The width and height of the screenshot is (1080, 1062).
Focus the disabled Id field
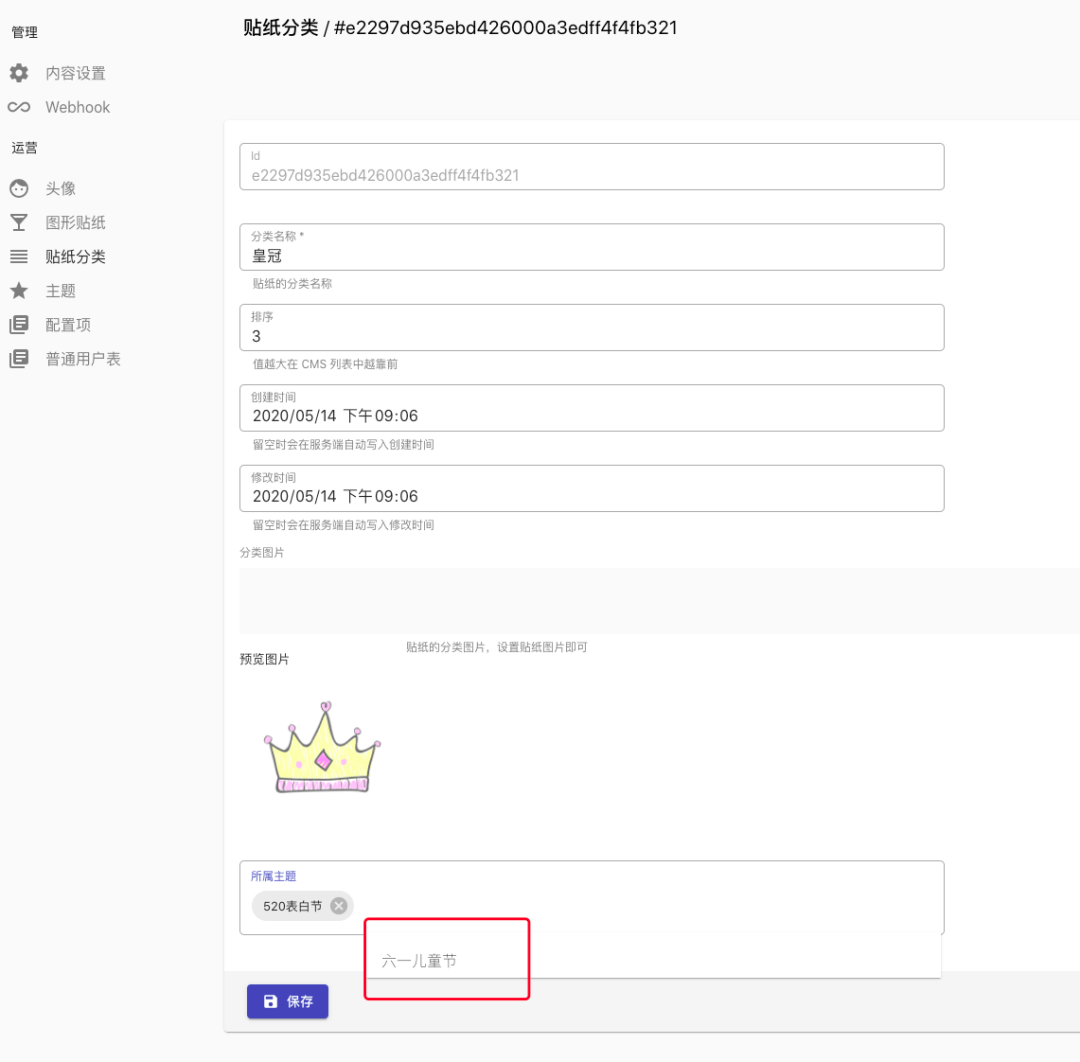point(592,167)
